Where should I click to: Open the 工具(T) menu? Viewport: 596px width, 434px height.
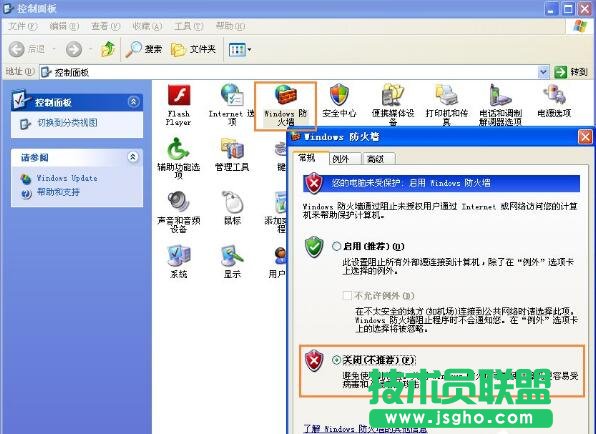pyautogui.click(x=189, y=26)
